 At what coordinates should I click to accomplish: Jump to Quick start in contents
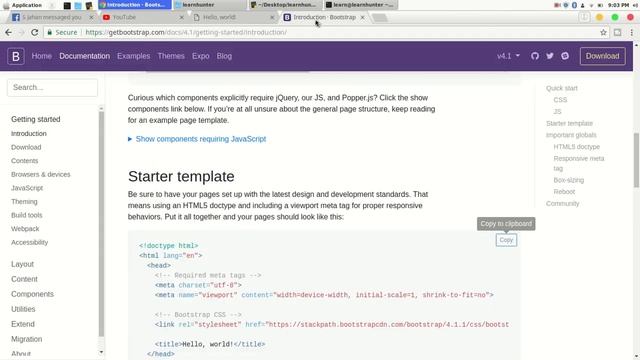562,88
